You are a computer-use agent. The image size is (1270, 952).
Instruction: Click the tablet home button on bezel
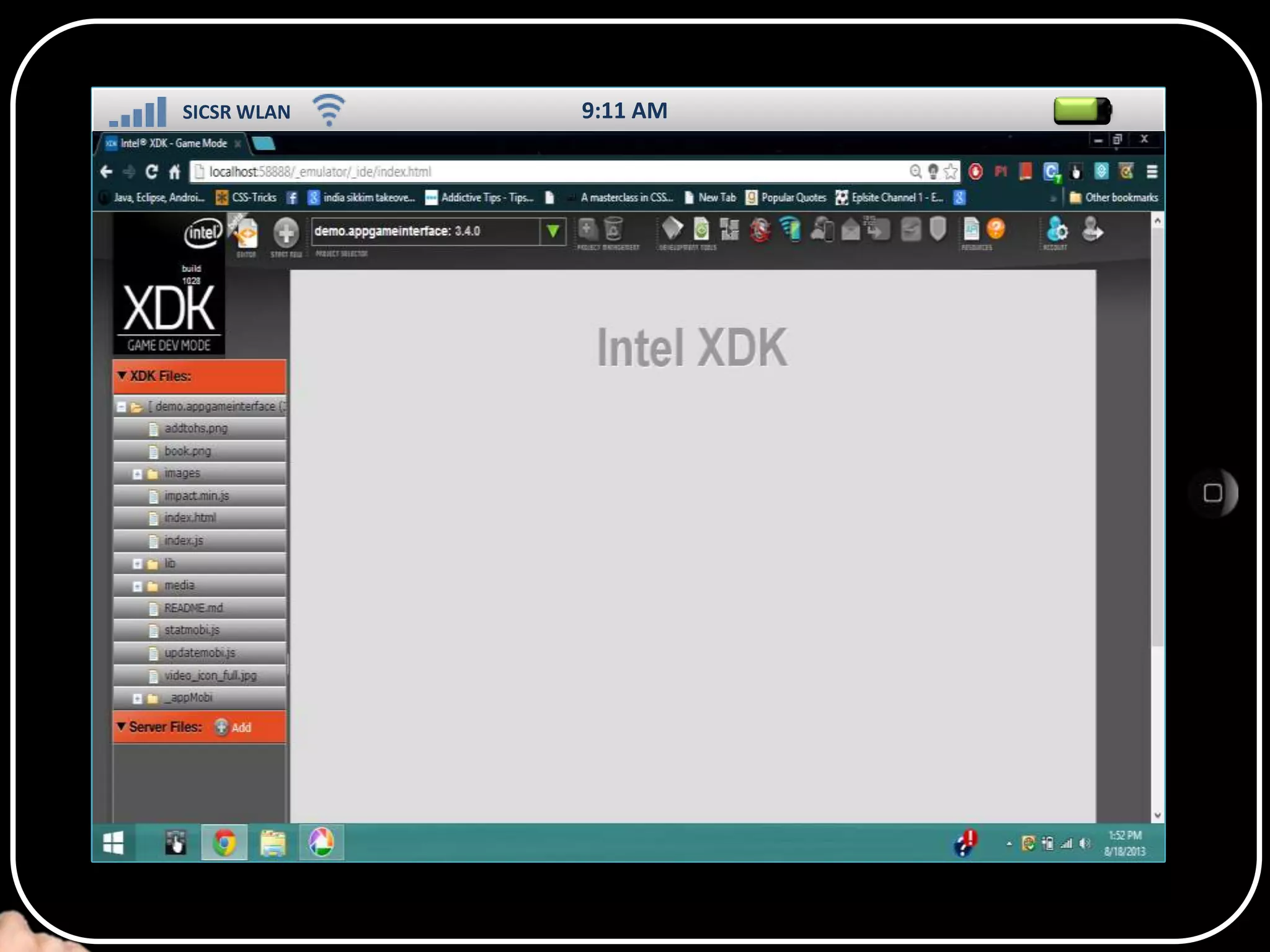[1213, 493]
